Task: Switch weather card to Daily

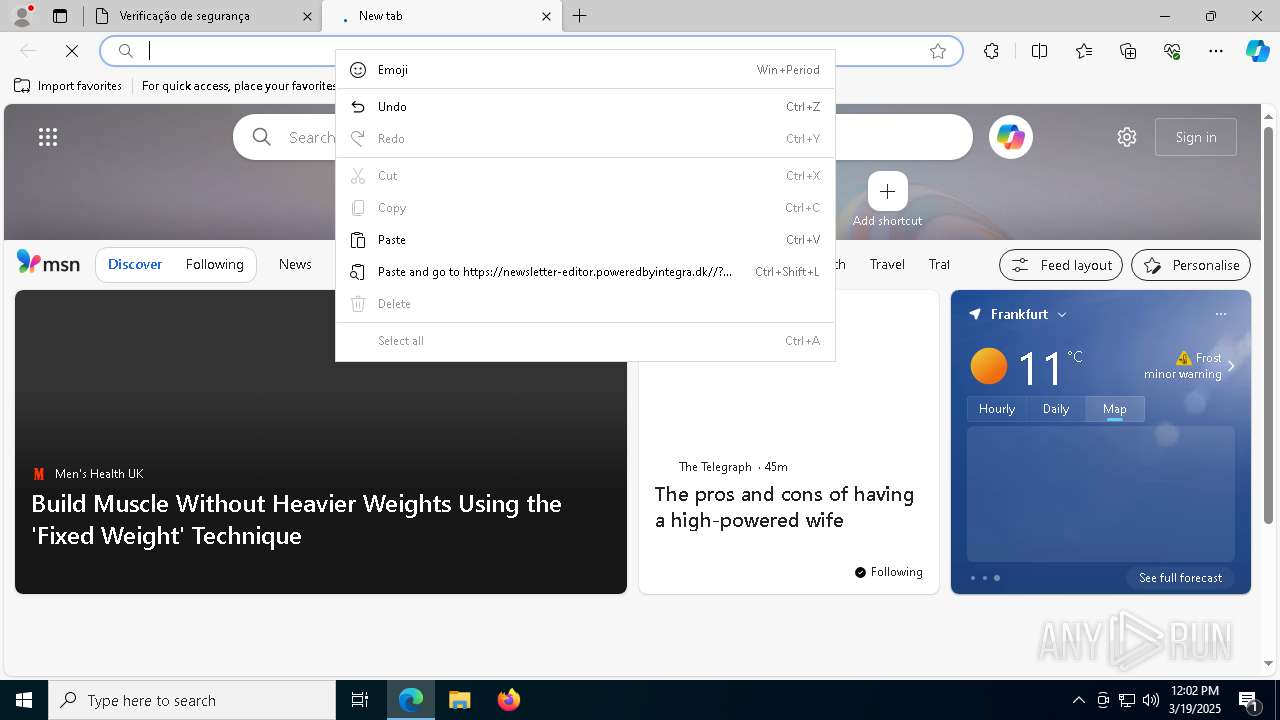Action: click(x=1056, y=409)
